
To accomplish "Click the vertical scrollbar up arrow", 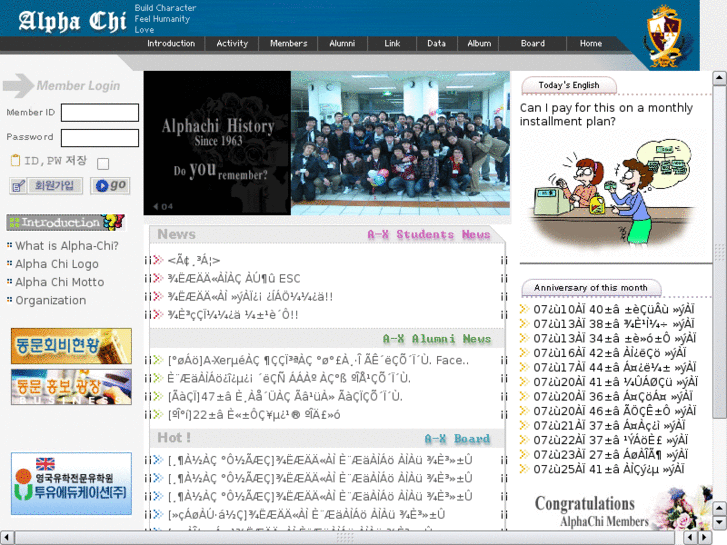I will point(719,78).
